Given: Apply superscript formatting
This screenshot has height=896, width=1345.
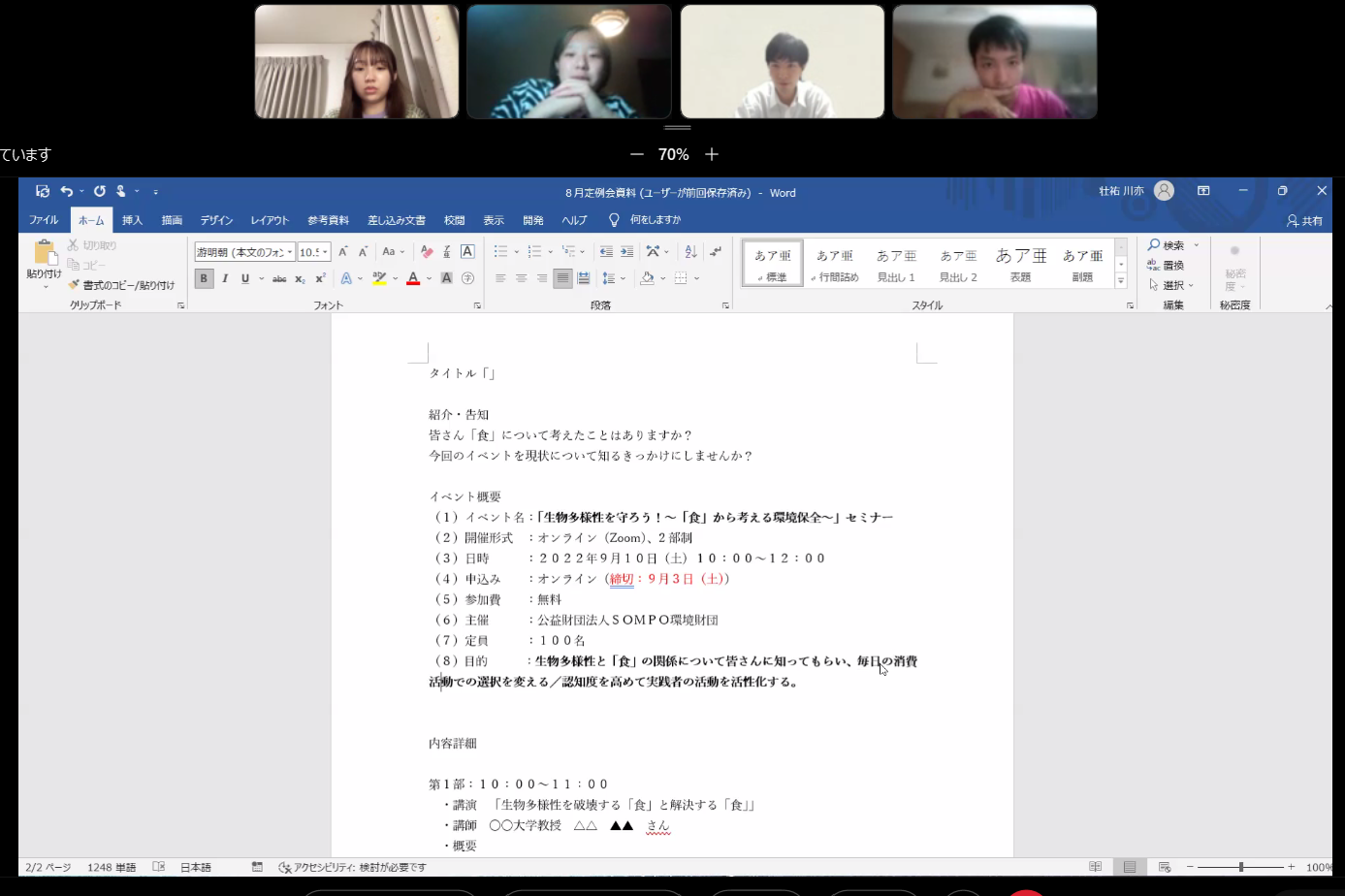Looking at the screenshot, I should [x=320, y=278].
